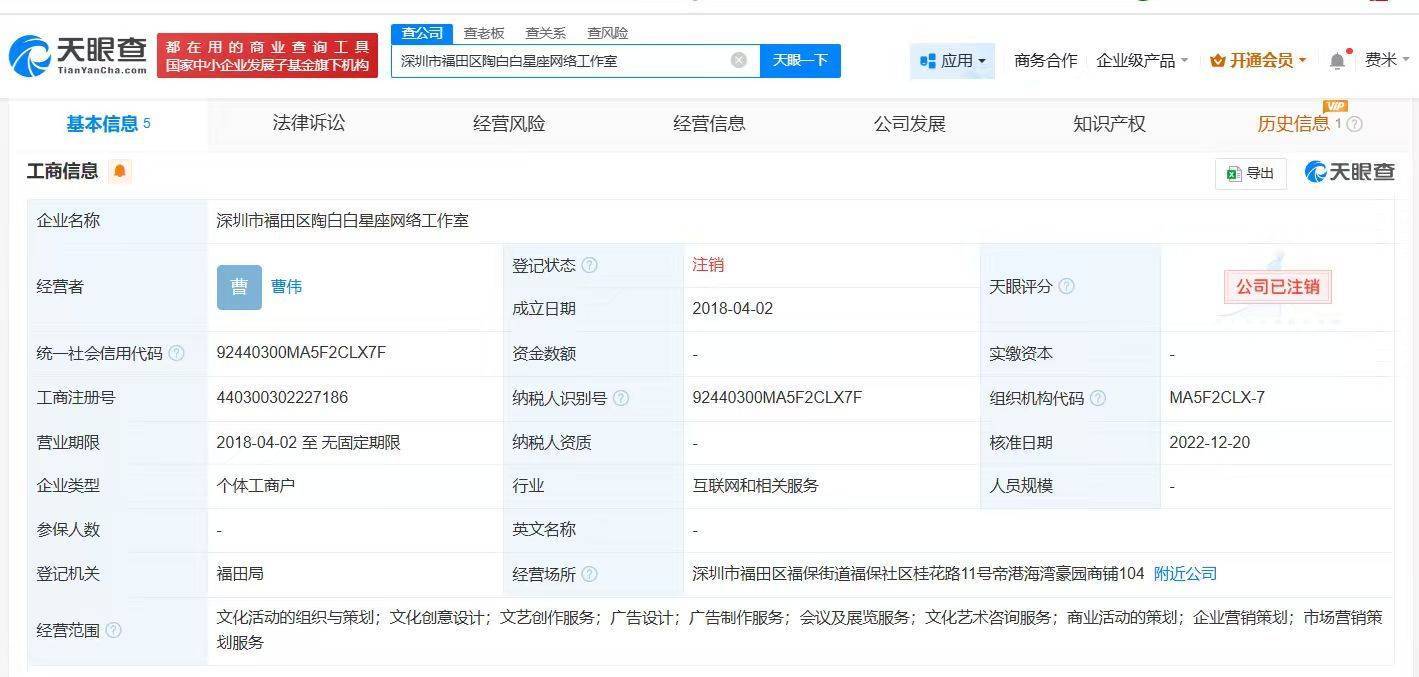
Task: Open the 应用 dropdown menu
Action: pyautogui.click(x=952, y=61)
